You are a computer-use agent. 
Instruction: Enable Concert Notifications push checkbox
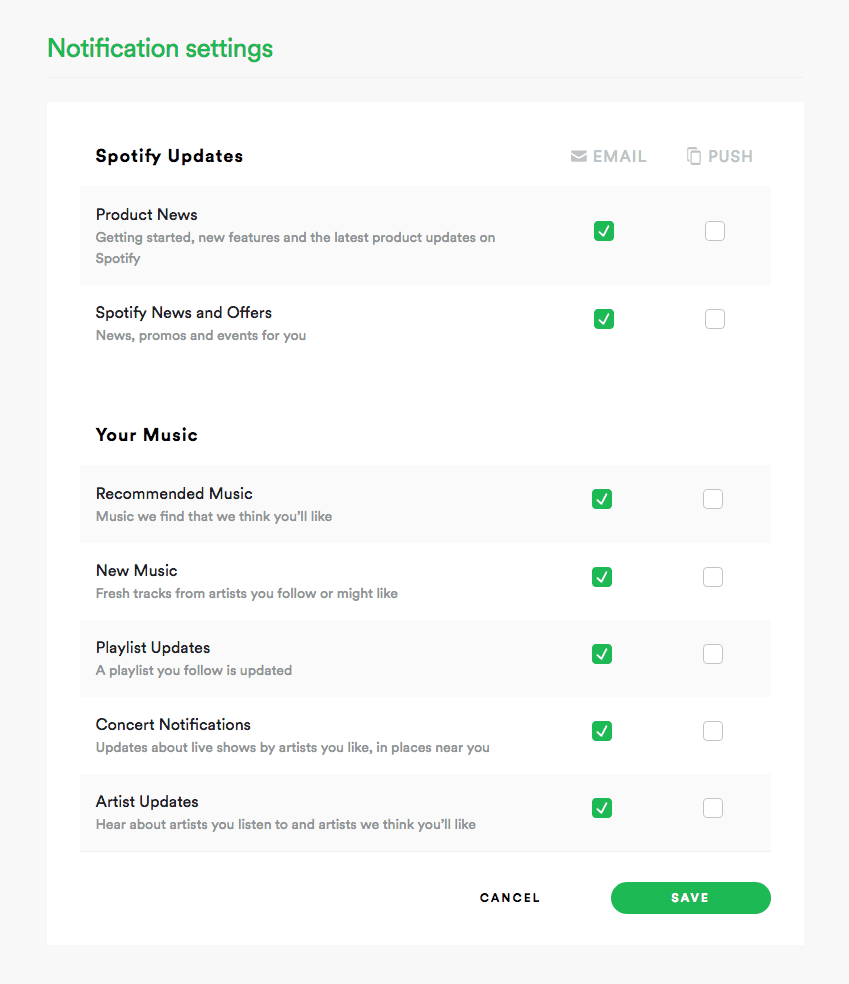[x=713, y=731]
